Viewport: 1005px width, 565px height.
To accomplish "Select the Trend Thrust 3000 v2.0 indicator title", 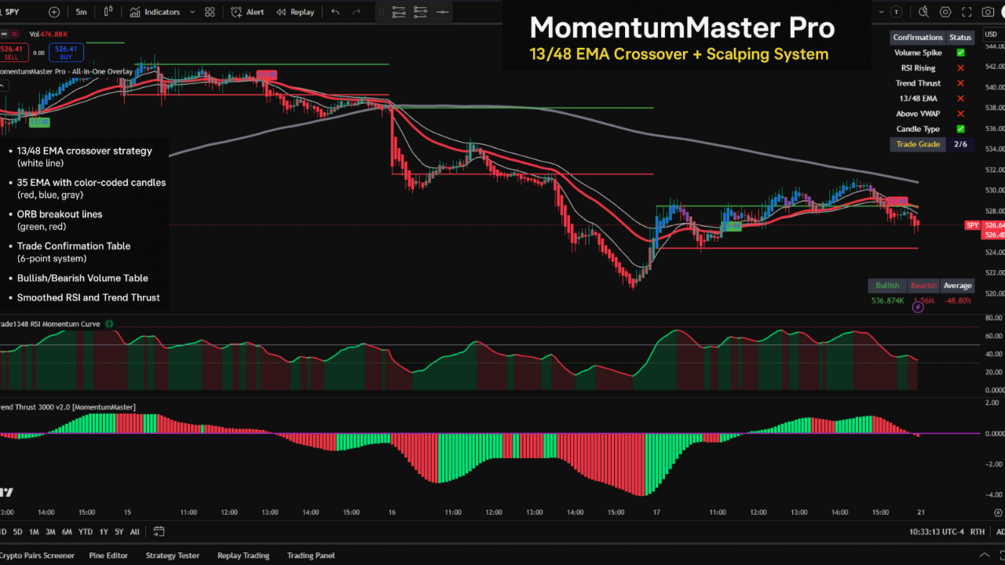I will [67, 407].
